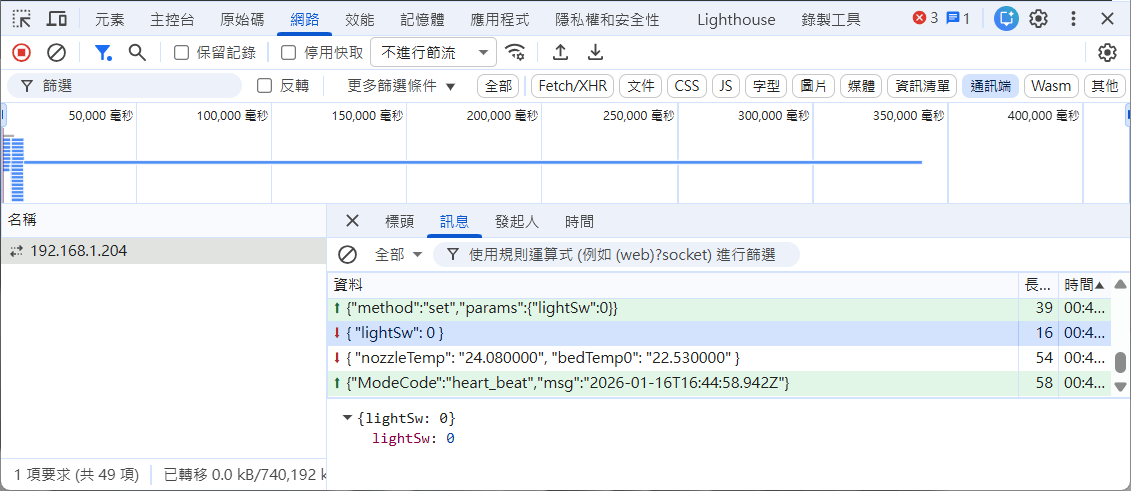Screen dimensions: 1131x491
Task: Open network panel settings gear
Action: [x=1107, y=52]
